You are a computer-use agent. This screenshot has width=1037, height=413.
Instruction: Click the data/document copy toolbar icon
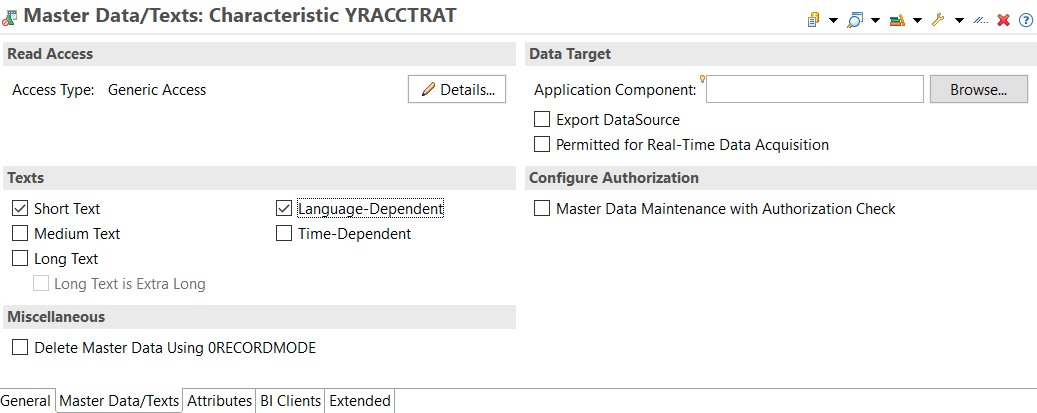[x=814, y=19]
